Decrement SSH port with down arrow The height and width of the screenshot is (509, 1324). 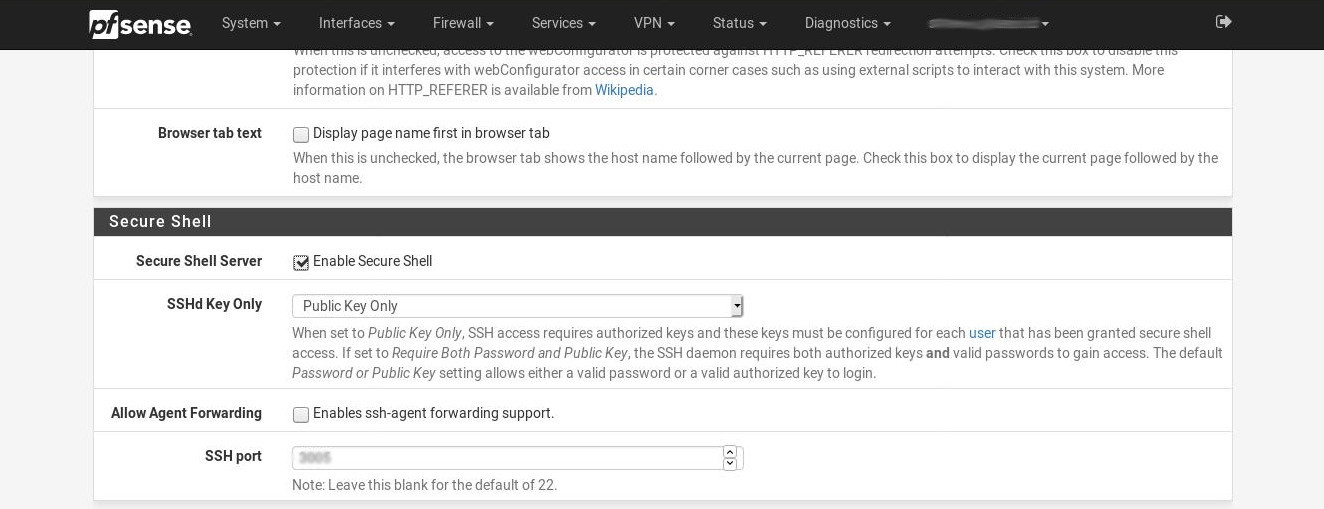click(730, 464)
